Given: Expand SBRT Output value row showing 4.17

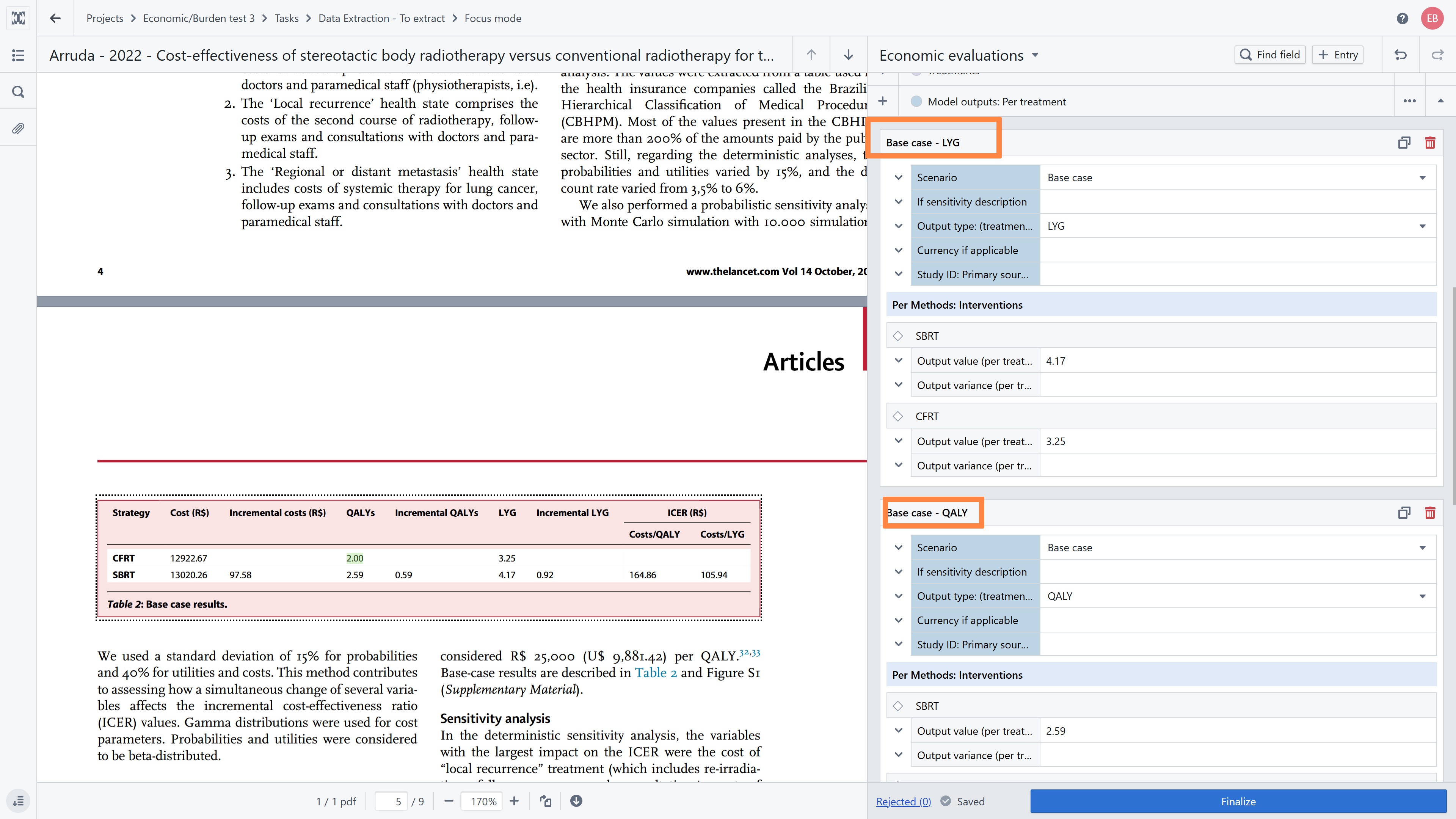Looking at the screenshot, I should point(898,361).
